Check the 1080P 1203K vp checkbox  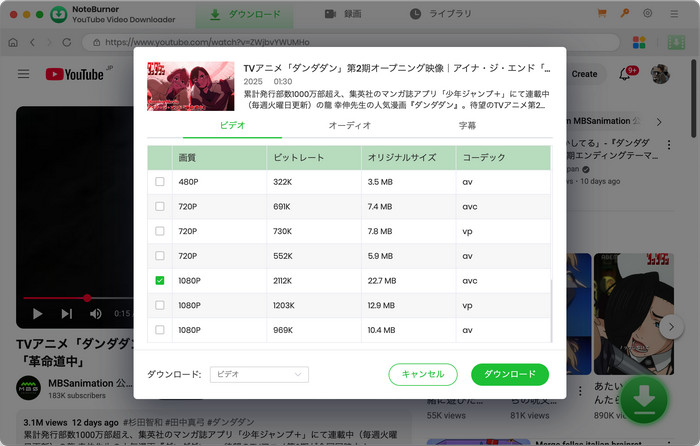[159, 305]
